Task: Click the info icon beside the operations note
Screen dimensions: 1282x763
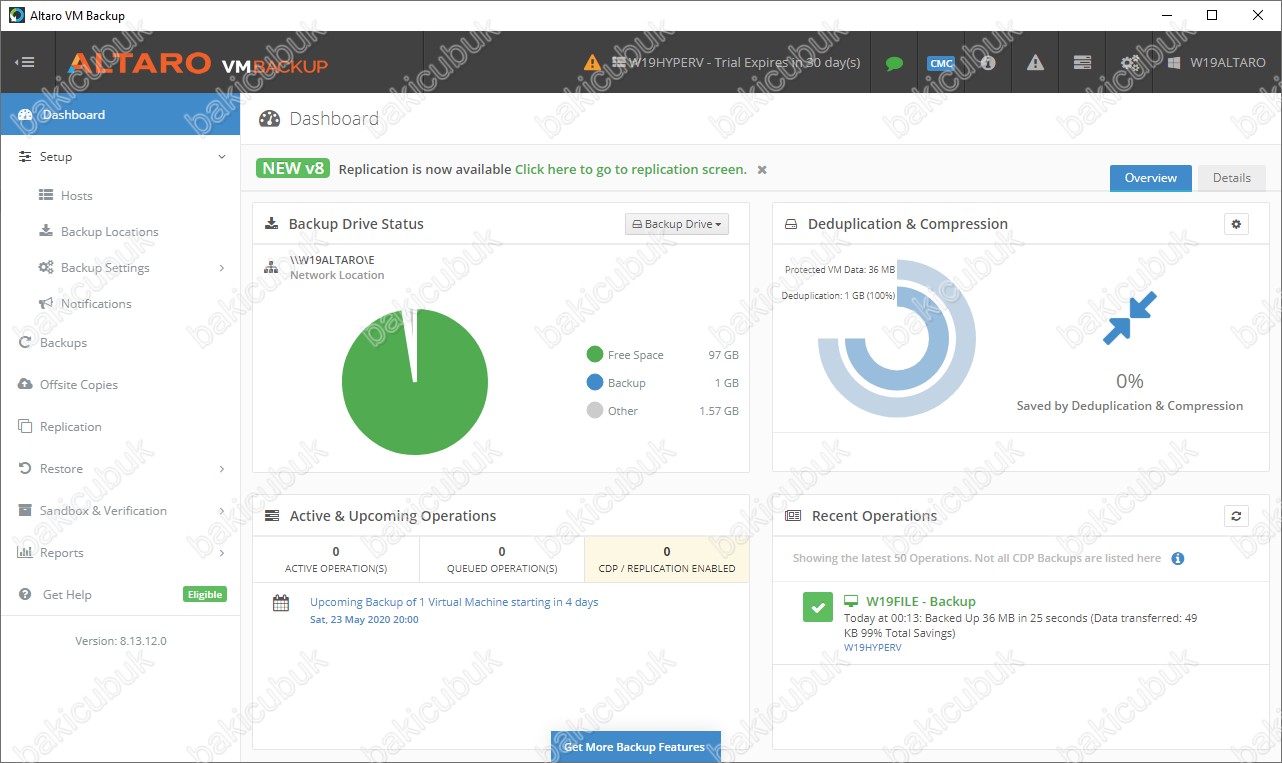Action: pyautogui.click(x=1178, y=559)
